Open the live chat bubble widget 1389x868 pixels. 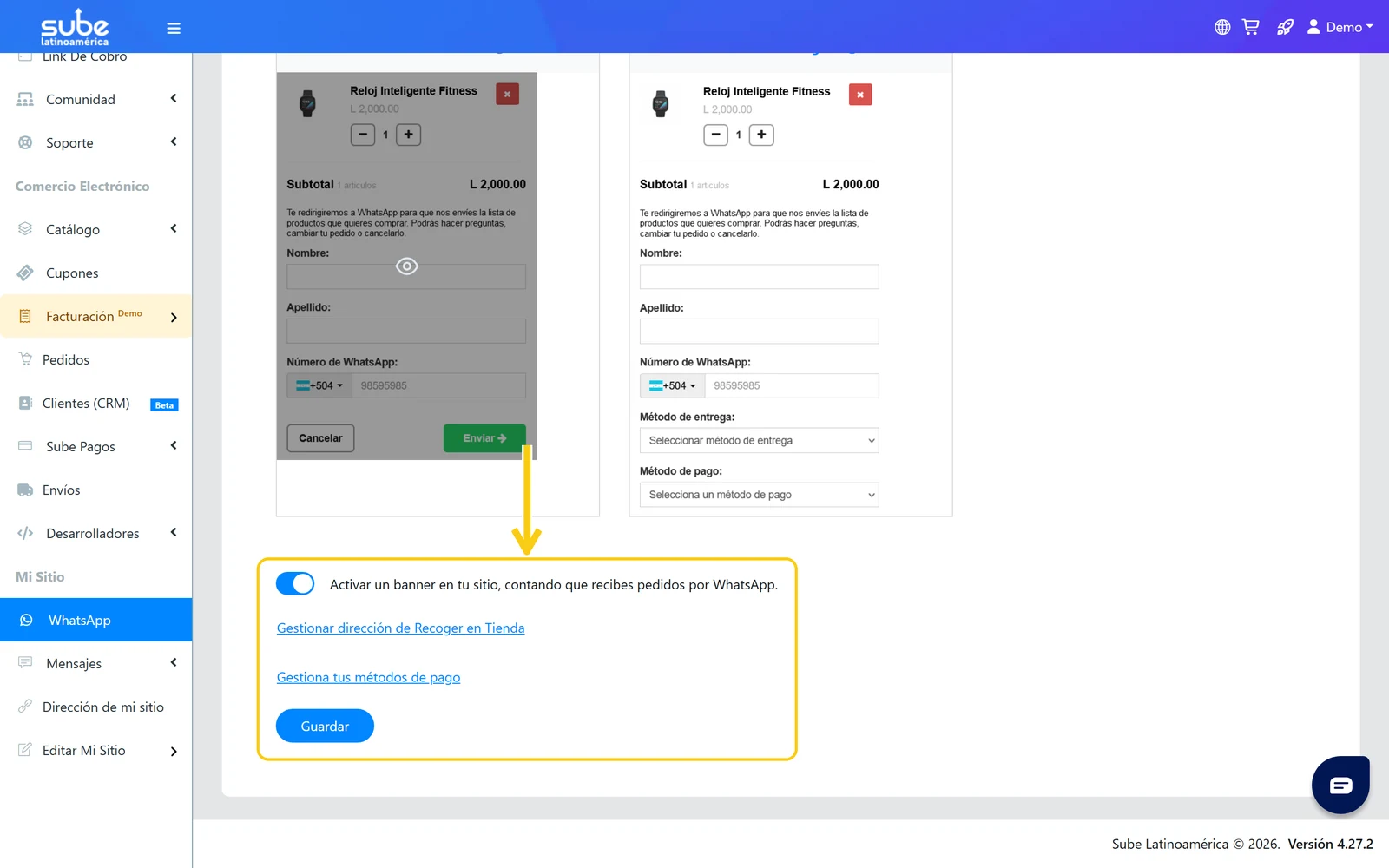click(1340, 785)
